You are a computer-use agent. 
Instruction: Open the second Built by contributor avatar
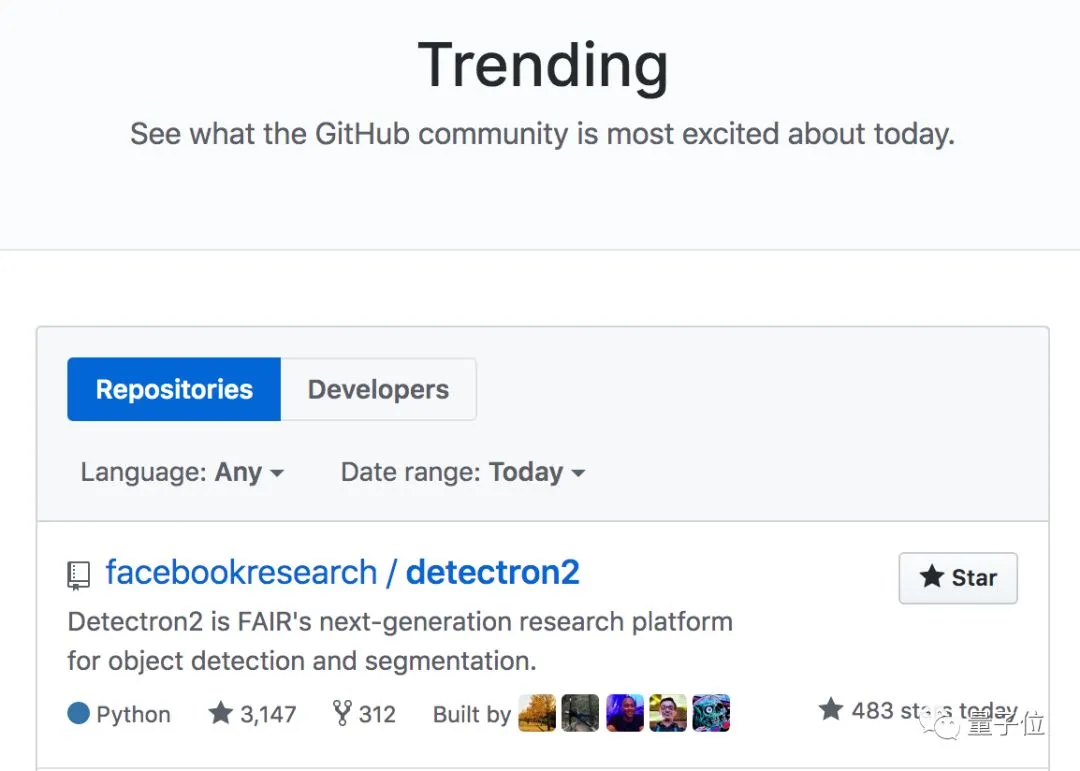[580, 713]
